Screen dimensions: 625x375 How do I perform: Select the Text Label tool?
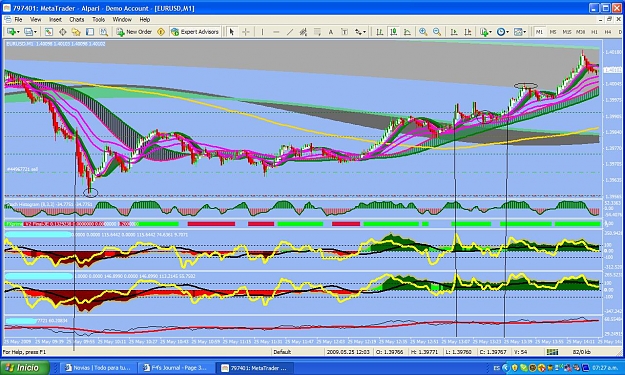click(344, 32)
